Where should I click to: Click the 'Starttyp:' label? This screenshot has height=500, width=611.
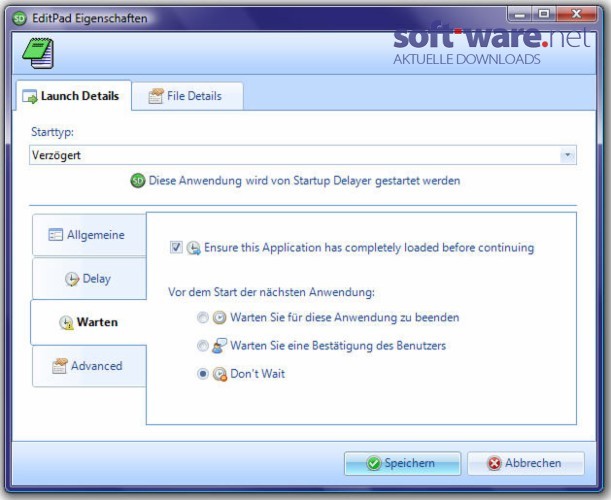[52, 132]
